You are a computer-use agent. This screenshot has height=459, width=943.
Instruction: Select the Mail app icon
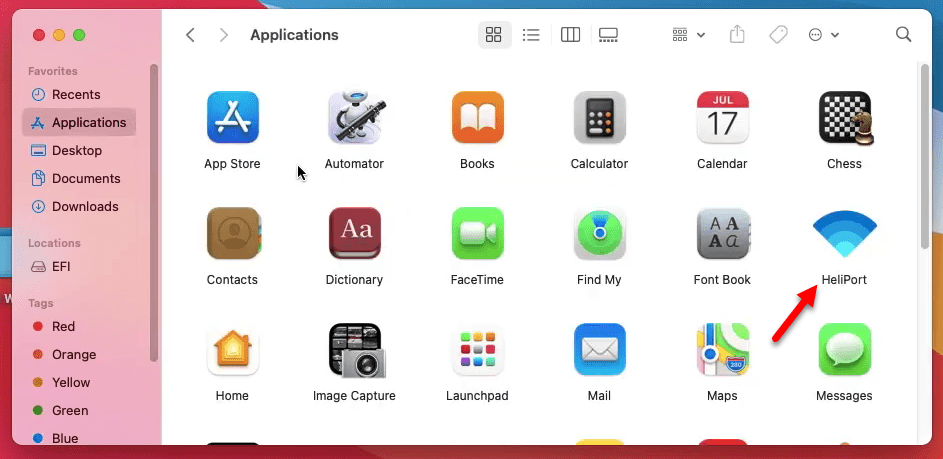[x=599, y=350]
